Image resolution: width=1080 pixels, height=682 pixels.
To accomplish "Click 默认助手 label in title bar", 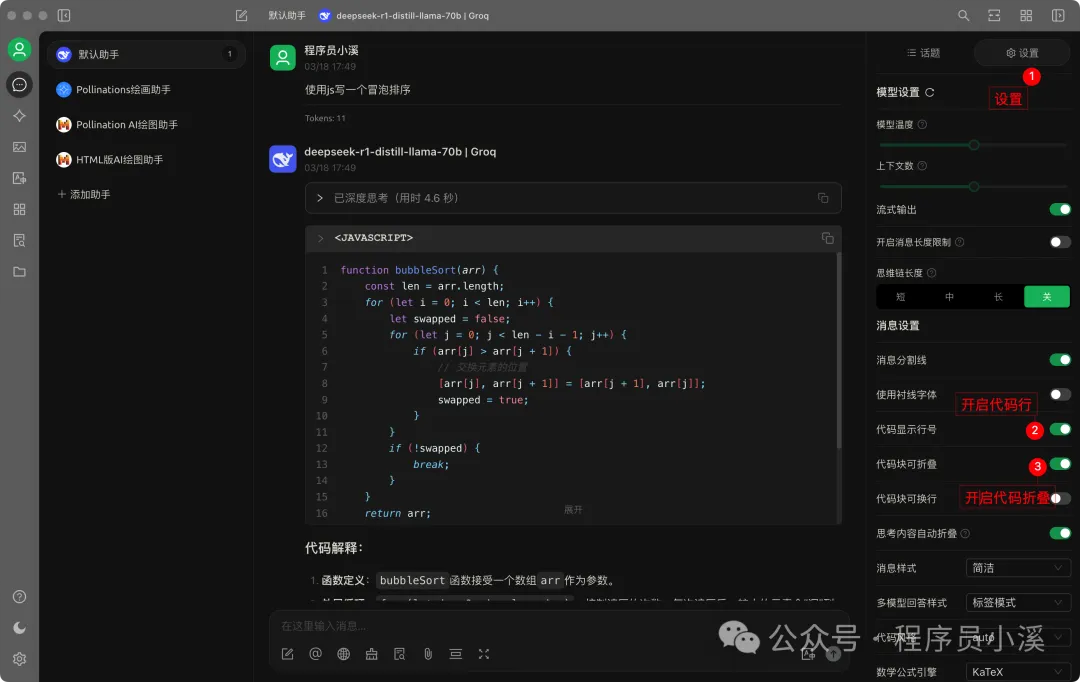I will click(x=287, y=15).
